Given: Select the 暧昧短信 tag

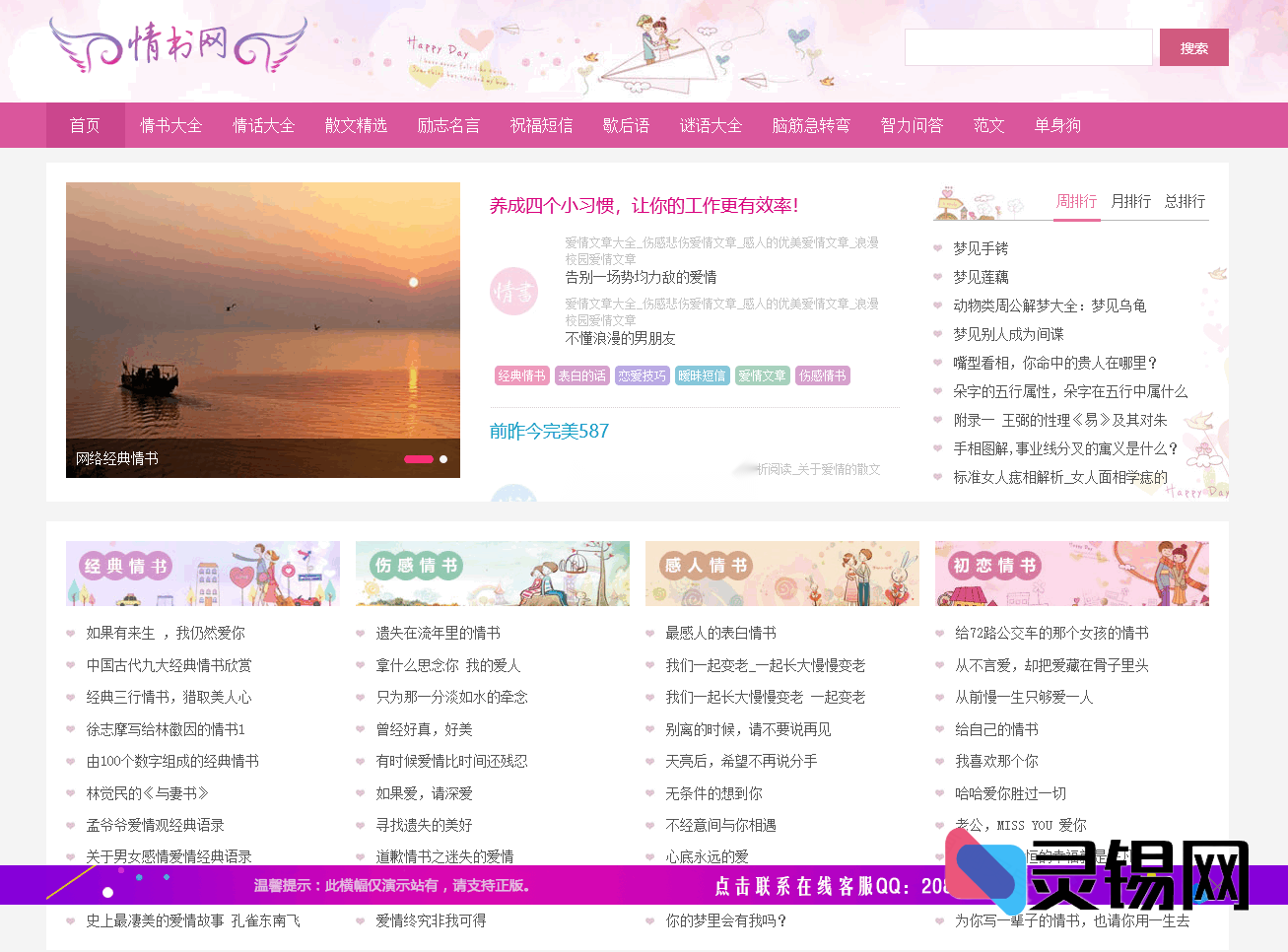Looking at the screenshot, I should pos(703,375).
